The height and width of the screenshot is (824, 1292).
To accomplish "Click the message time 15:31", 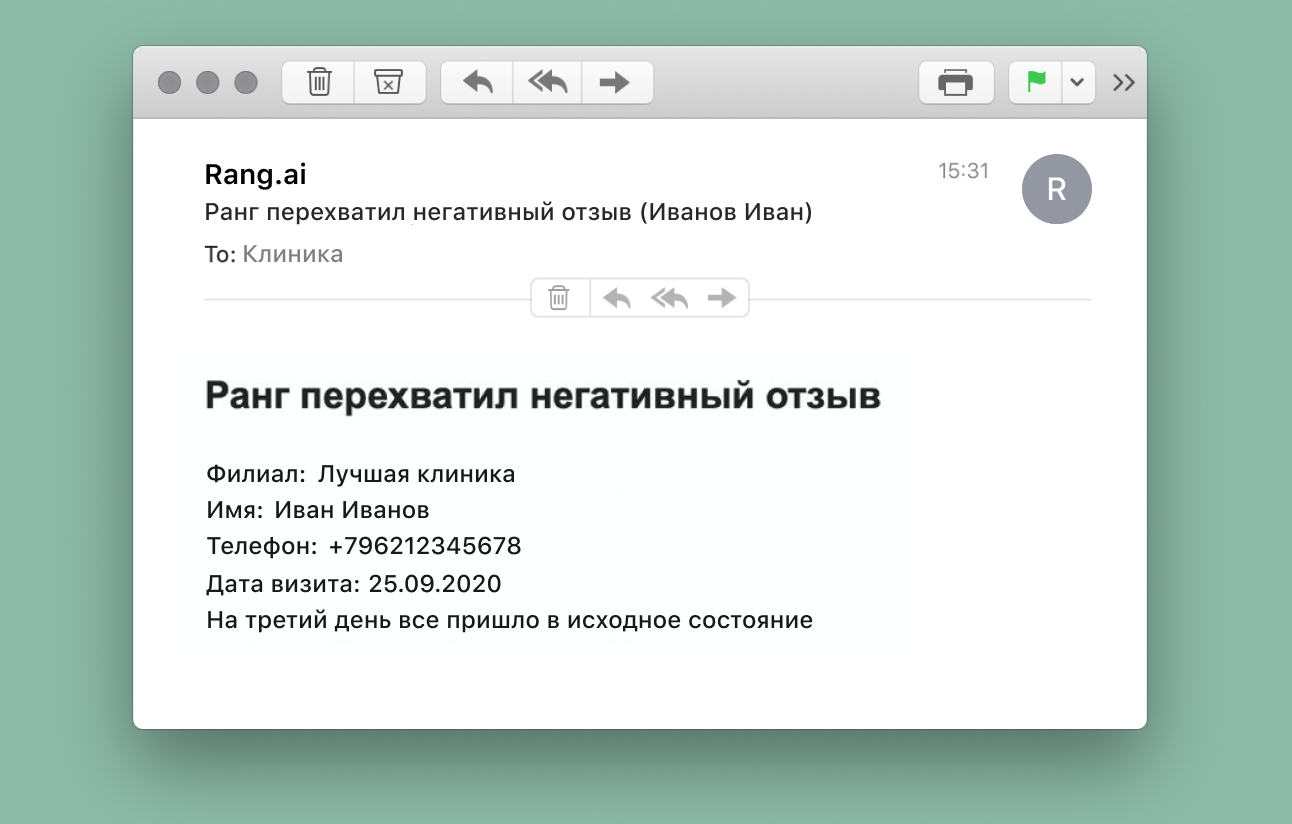I will click(x=963, y=171).
